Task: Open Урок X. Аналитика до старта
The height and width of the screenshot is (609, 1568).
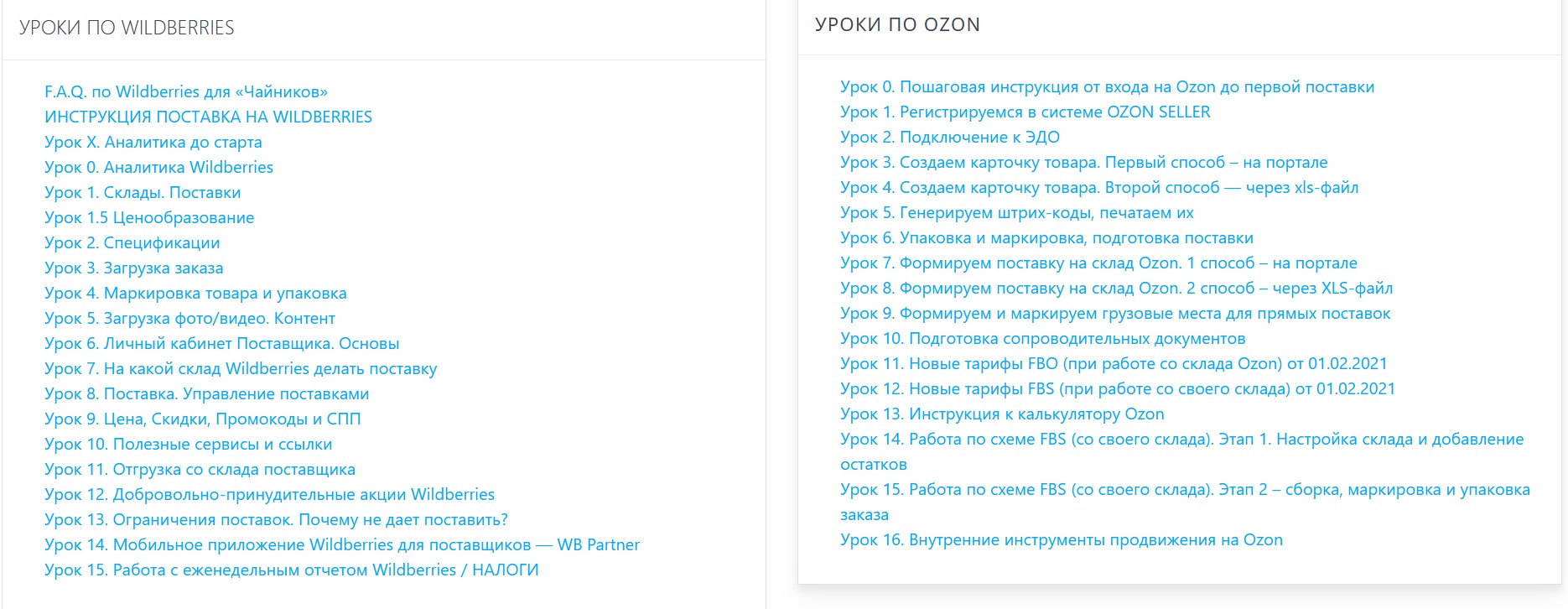Action: click(x=153, y=143)
